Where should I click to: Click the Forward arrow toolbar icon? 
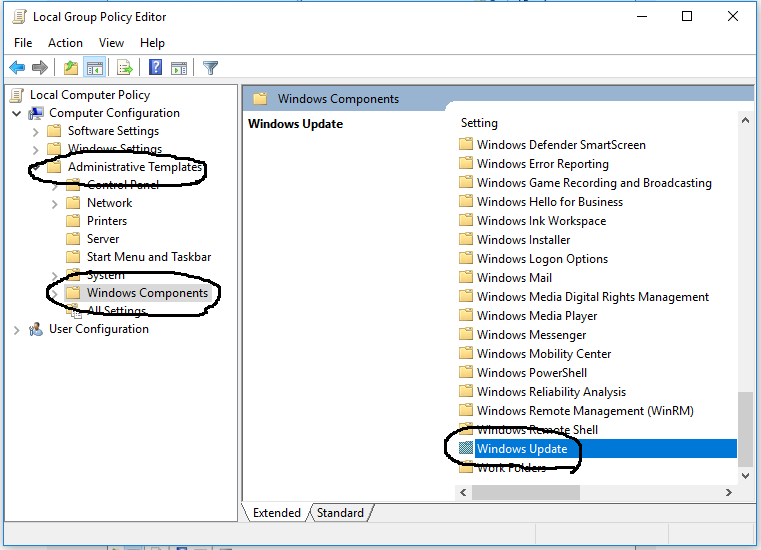[x=40, y=67]
